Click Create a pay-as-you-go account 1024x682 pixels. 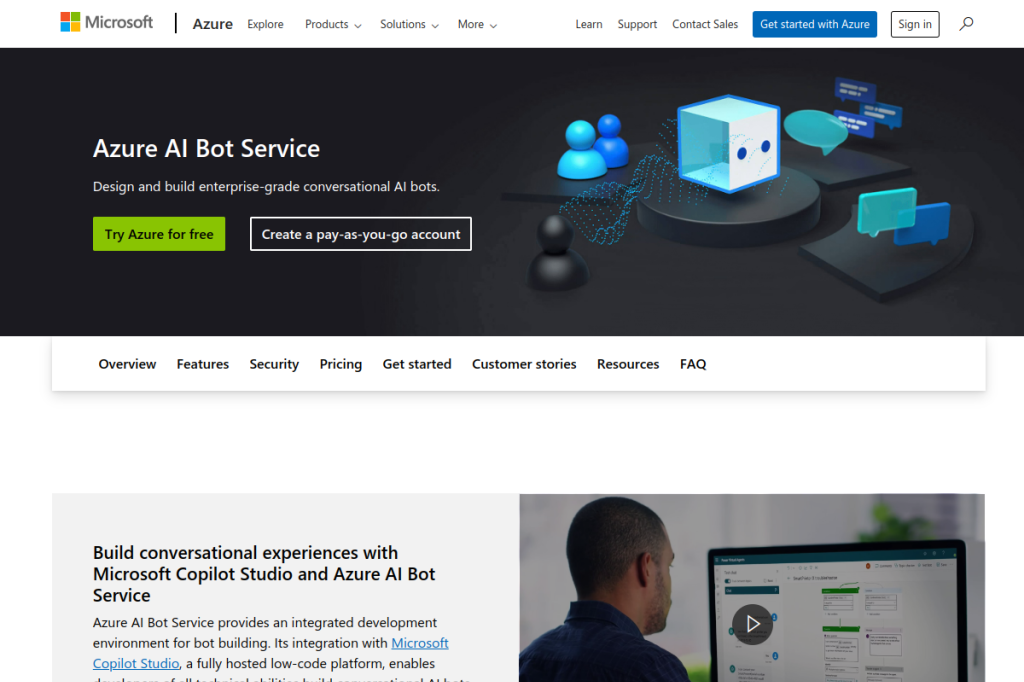pos(360,234)
